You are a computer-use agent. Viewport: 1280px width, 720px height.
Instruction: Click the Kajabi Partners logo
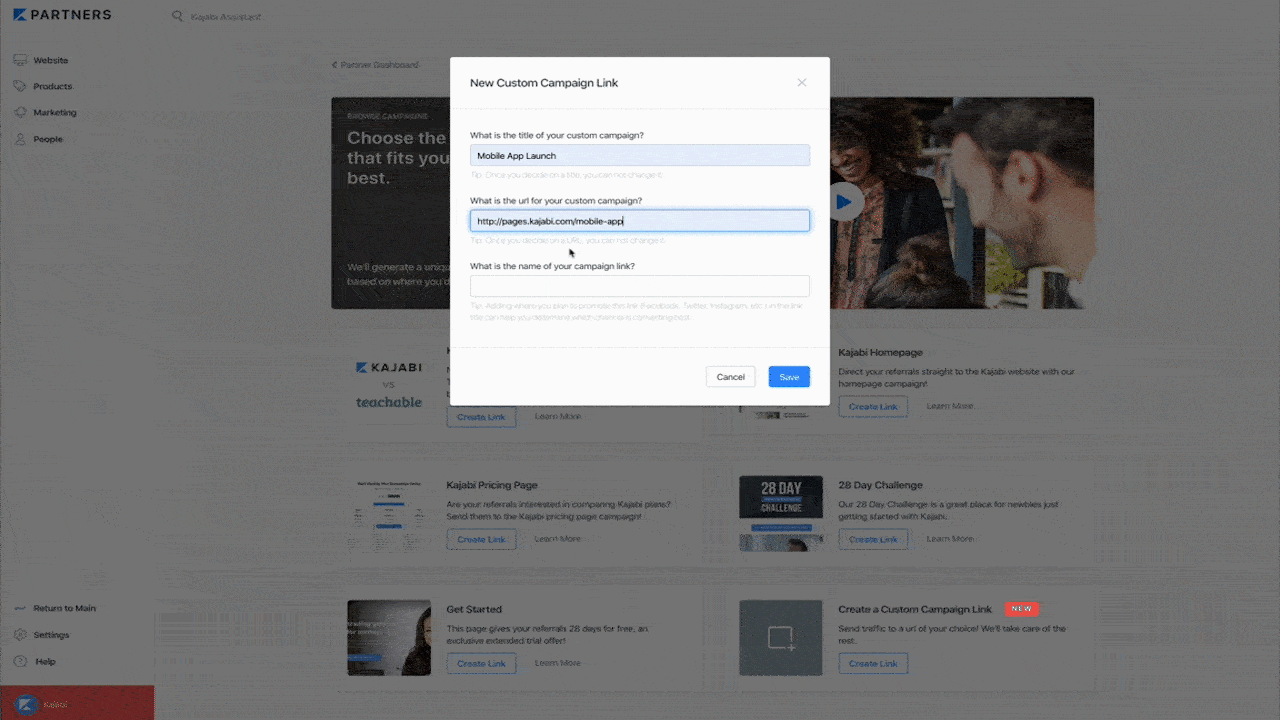[62, 15]
